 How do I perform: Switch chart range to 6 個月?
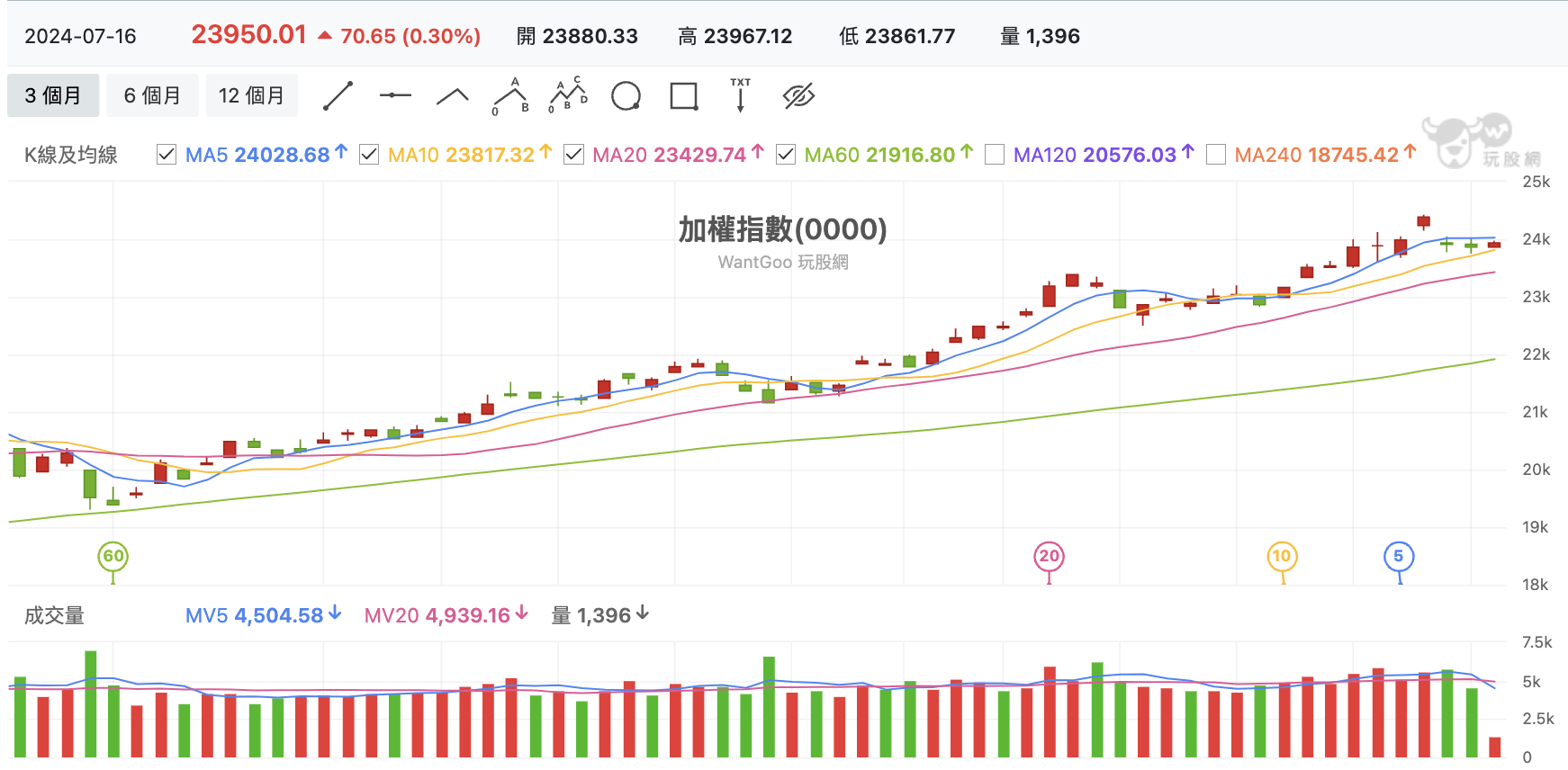click(152, 95)
